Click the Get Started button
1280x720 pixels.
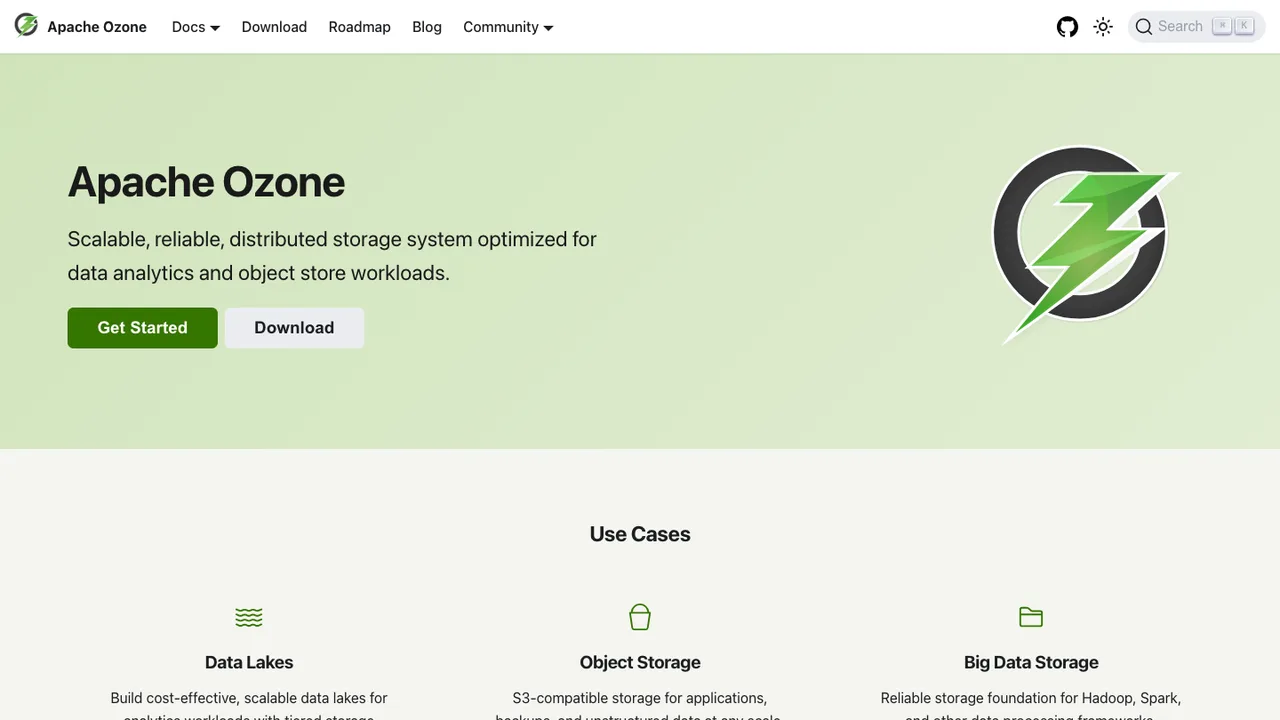coord(142,328)
